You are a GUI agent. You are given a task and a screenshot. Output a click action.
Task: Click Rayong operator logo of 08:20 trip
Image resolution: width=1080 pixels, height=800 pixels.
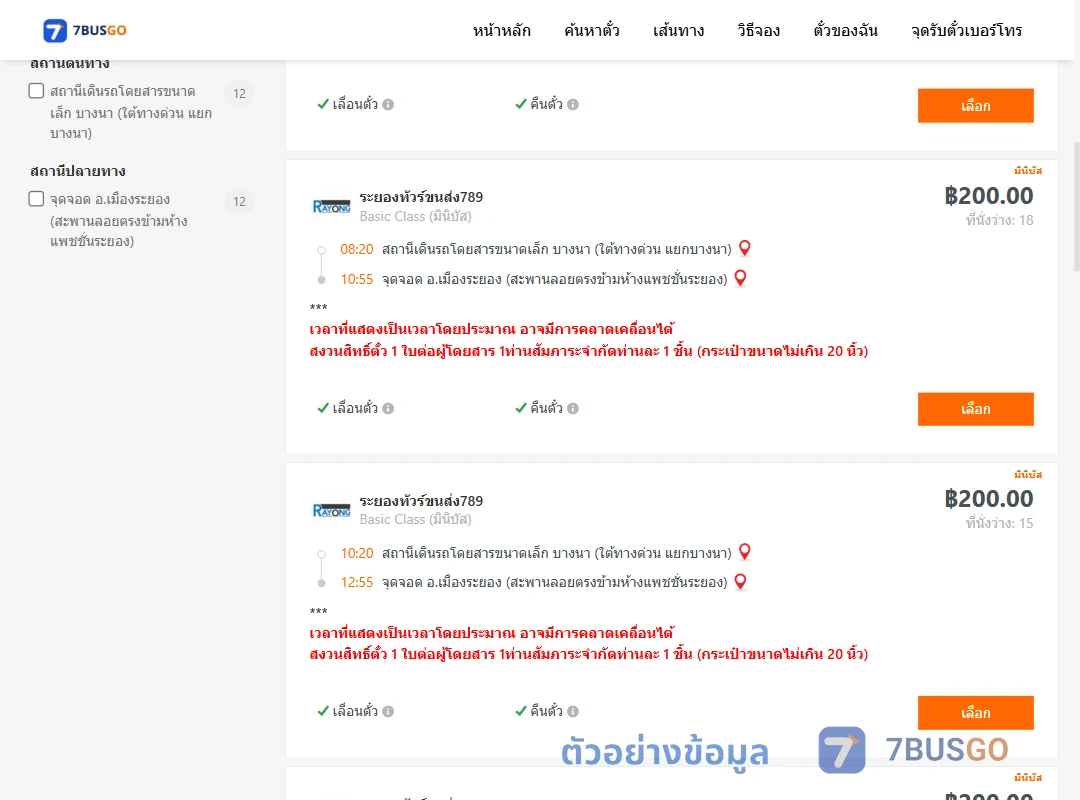(x=331, y=206)
